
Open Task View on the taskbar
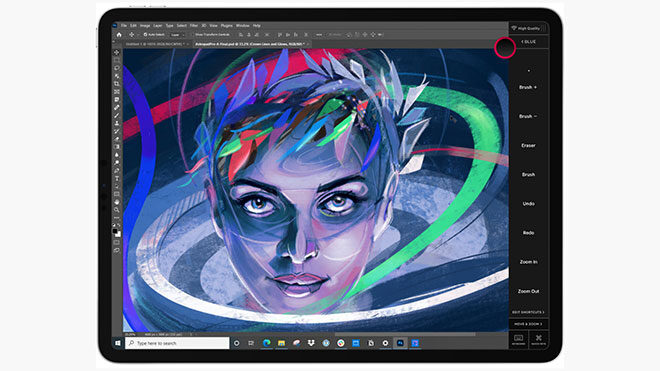coord(251,343)
